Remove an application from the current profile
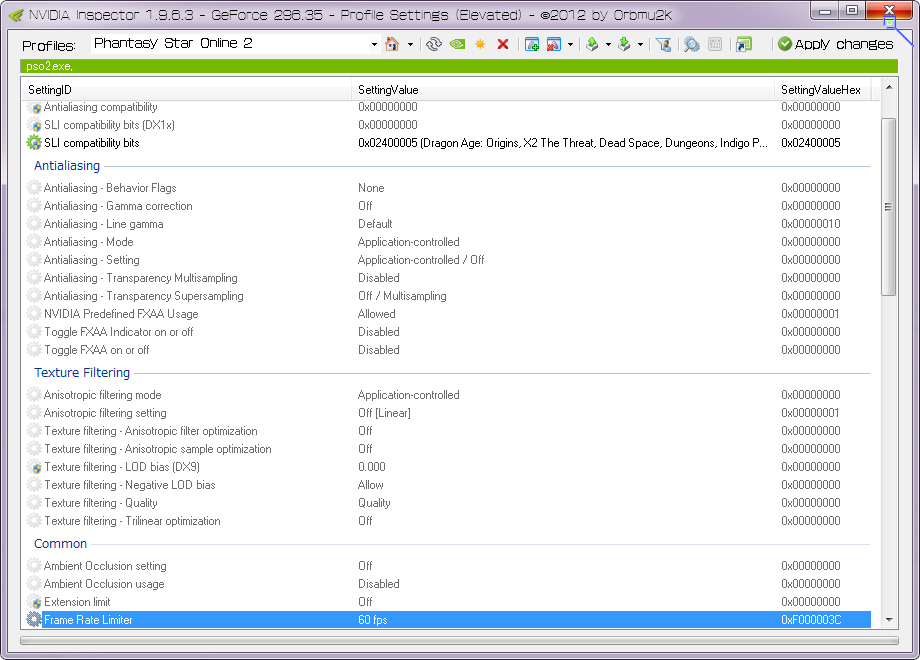Image resolution: width=920 pixels, height=660 pixels. coord(553,44)
